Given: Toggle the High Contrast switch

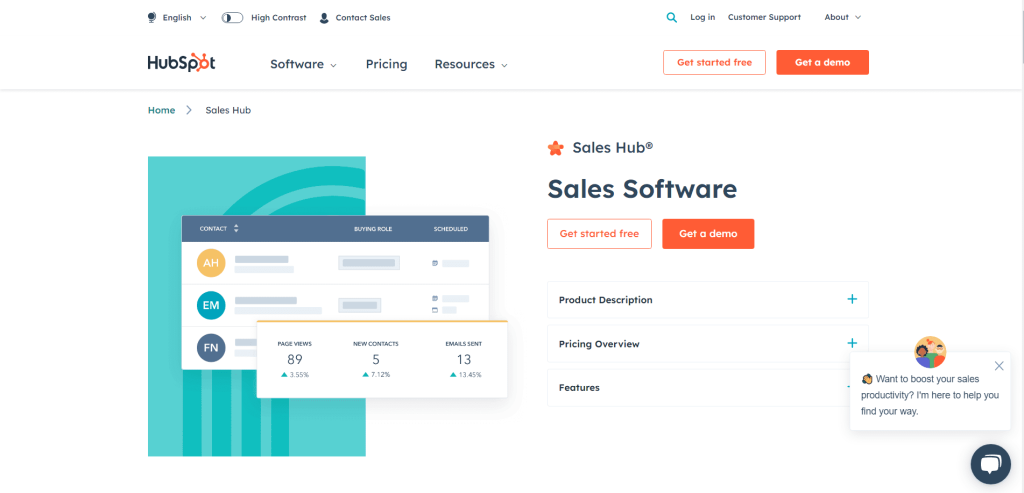Looking at the screenshot, I should 232,18.
